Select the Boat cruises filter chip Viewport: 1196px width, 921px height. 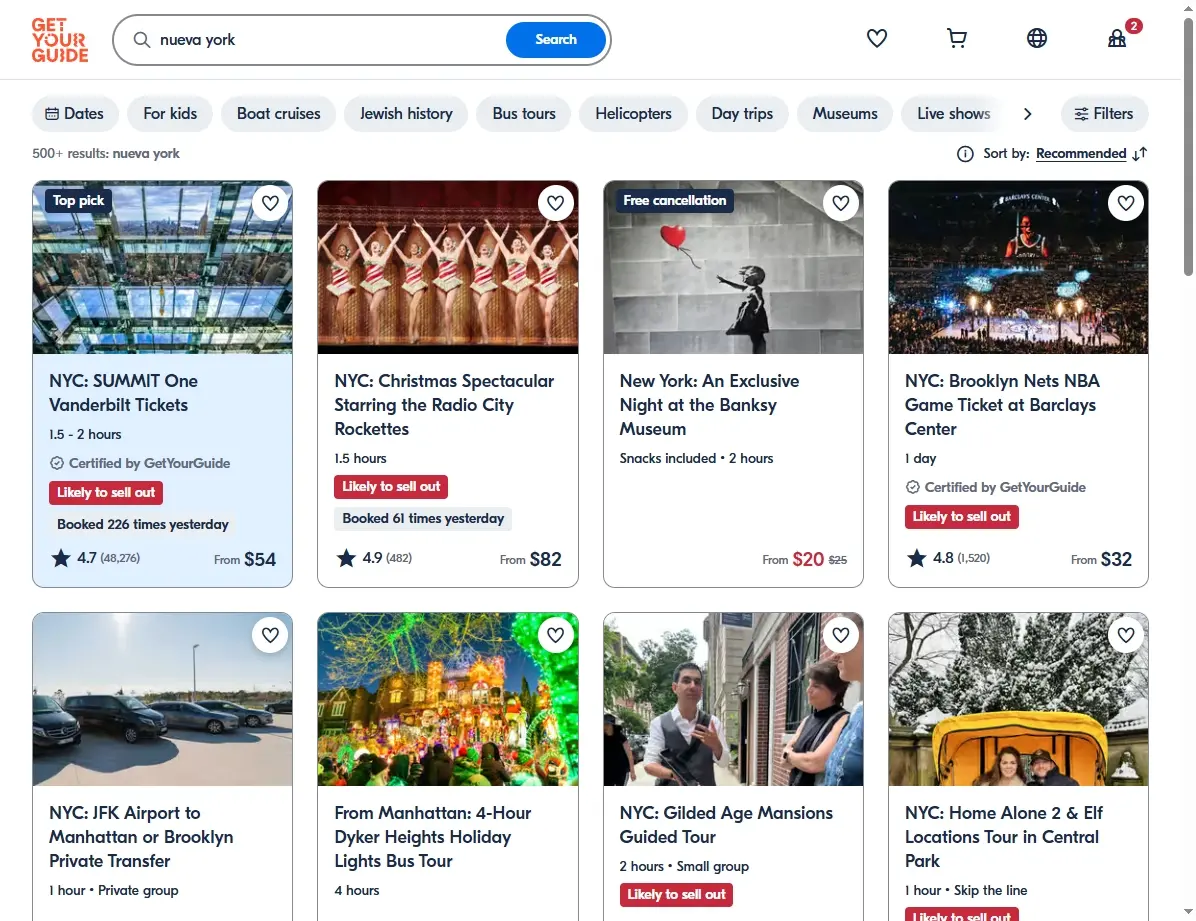[278, 114]
